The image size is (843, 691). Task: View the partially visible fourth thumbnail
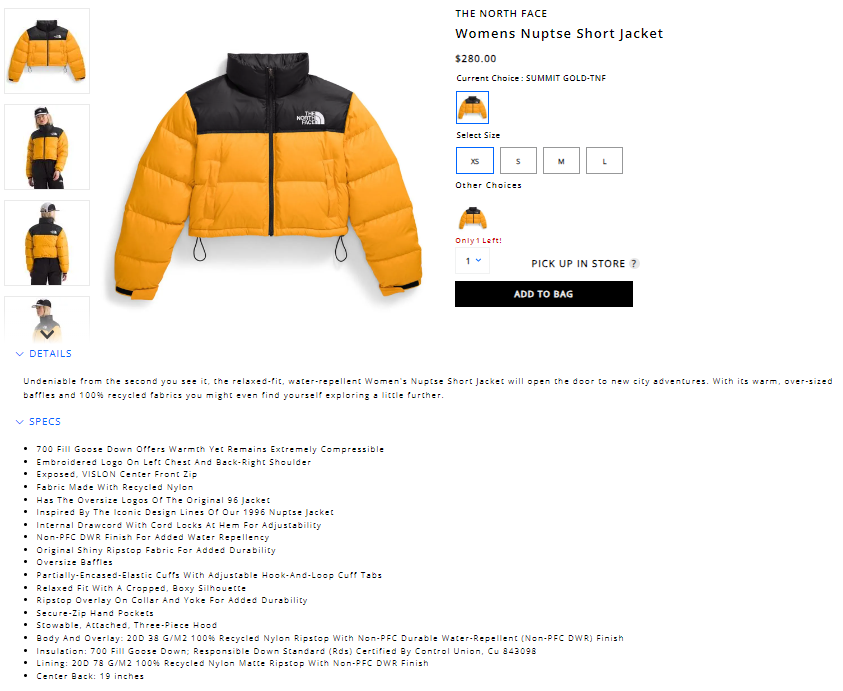click(47, 317)
